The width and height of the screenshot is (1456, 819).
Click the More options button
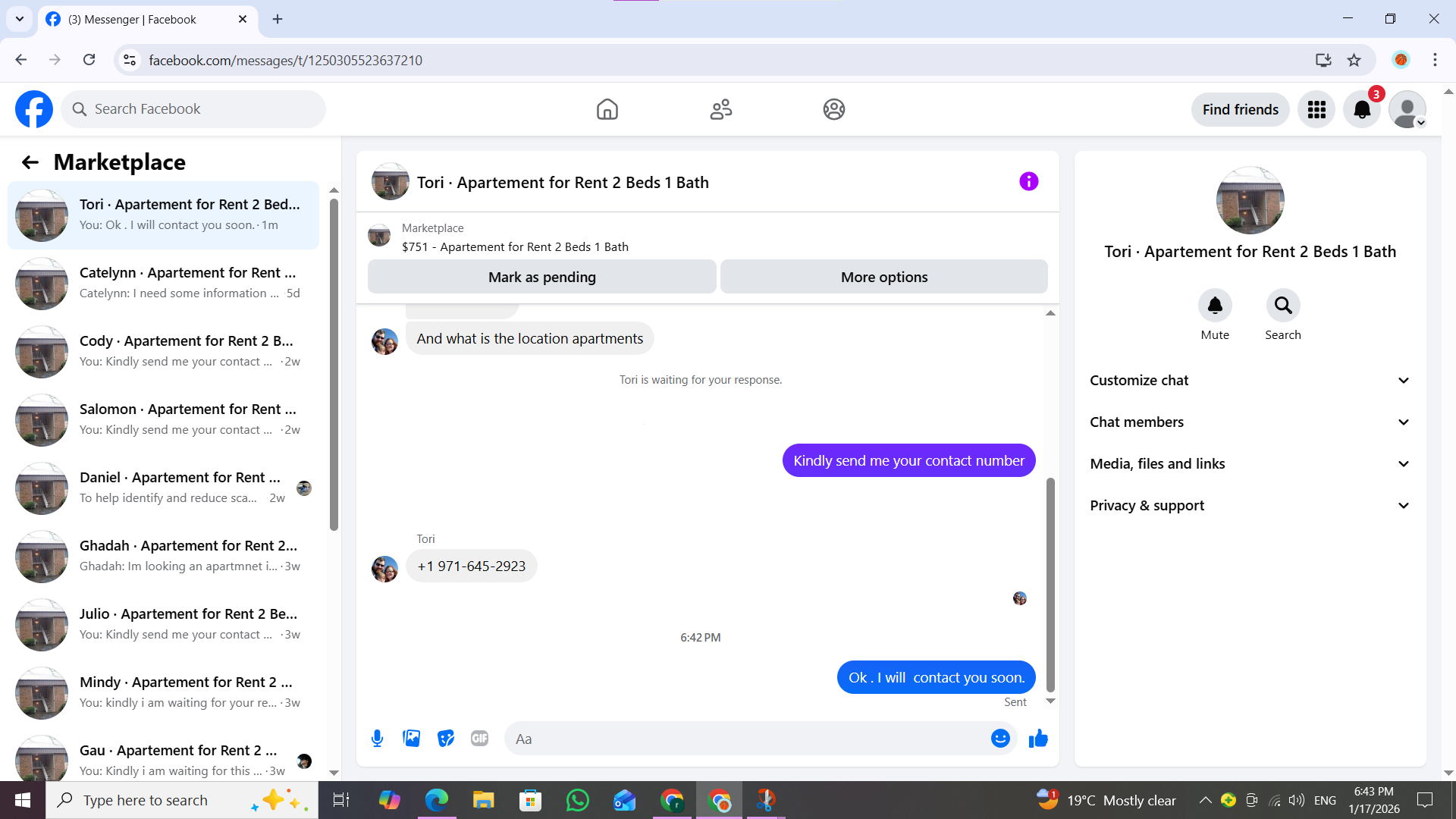click(x=883, y=277)
